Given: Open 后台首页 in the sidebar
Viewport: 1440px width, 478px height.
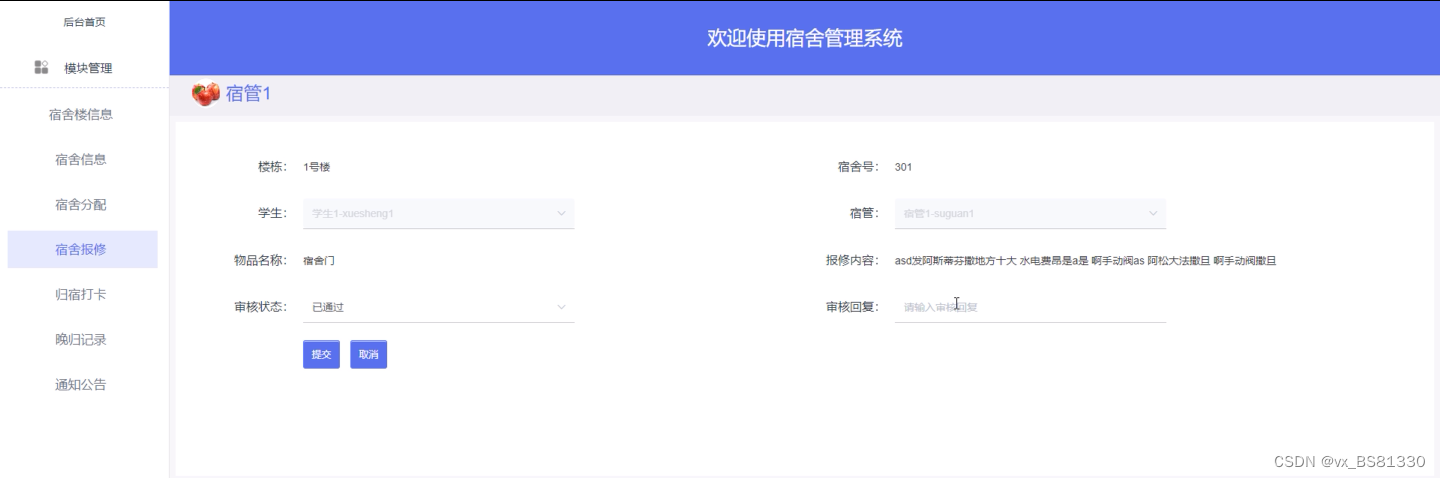Looking at the screenshot, I should pos(84,22).
